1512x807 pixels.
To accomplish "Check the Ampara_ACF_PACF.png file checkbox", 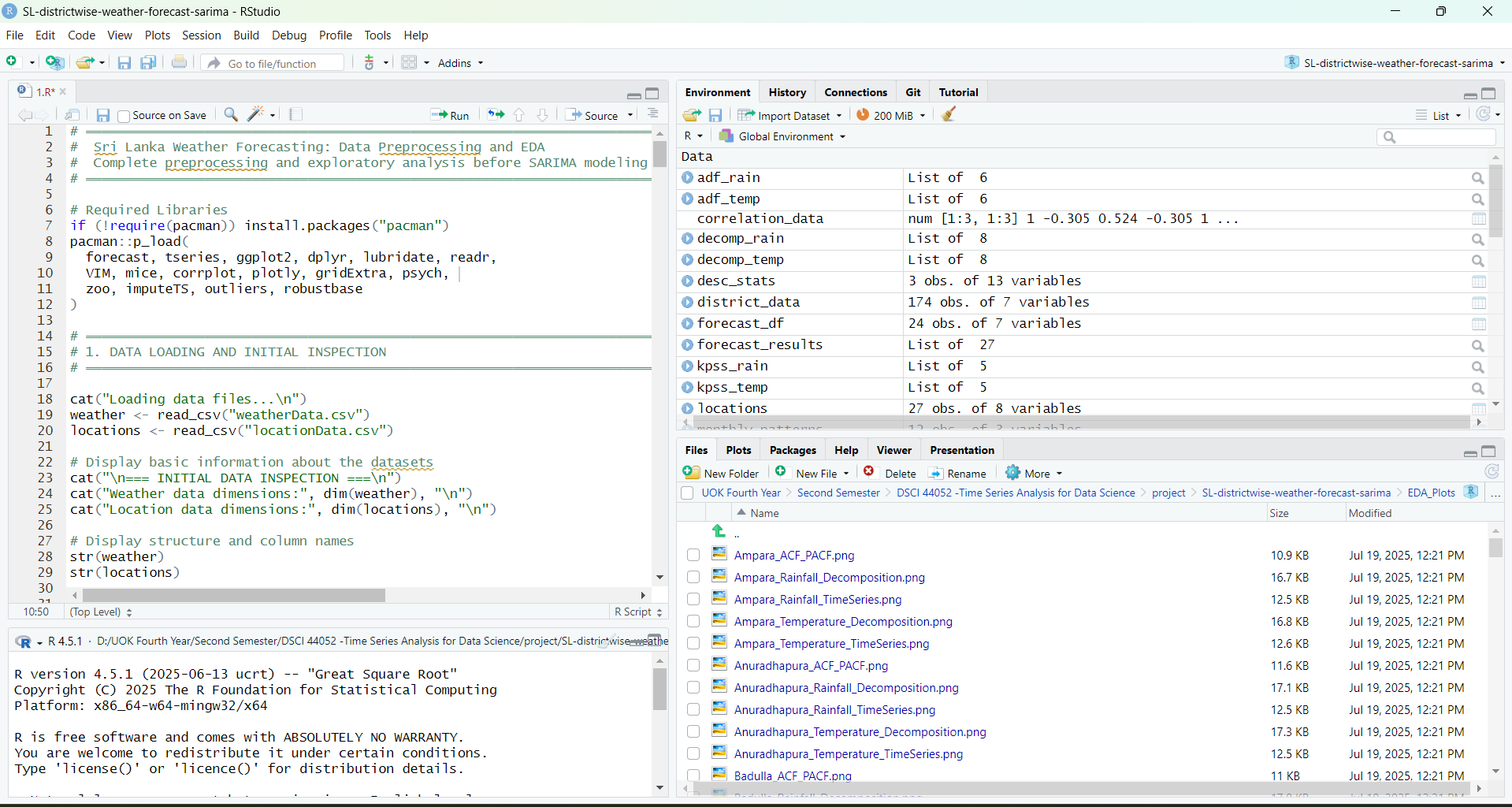I will click(x=693, y=556).
